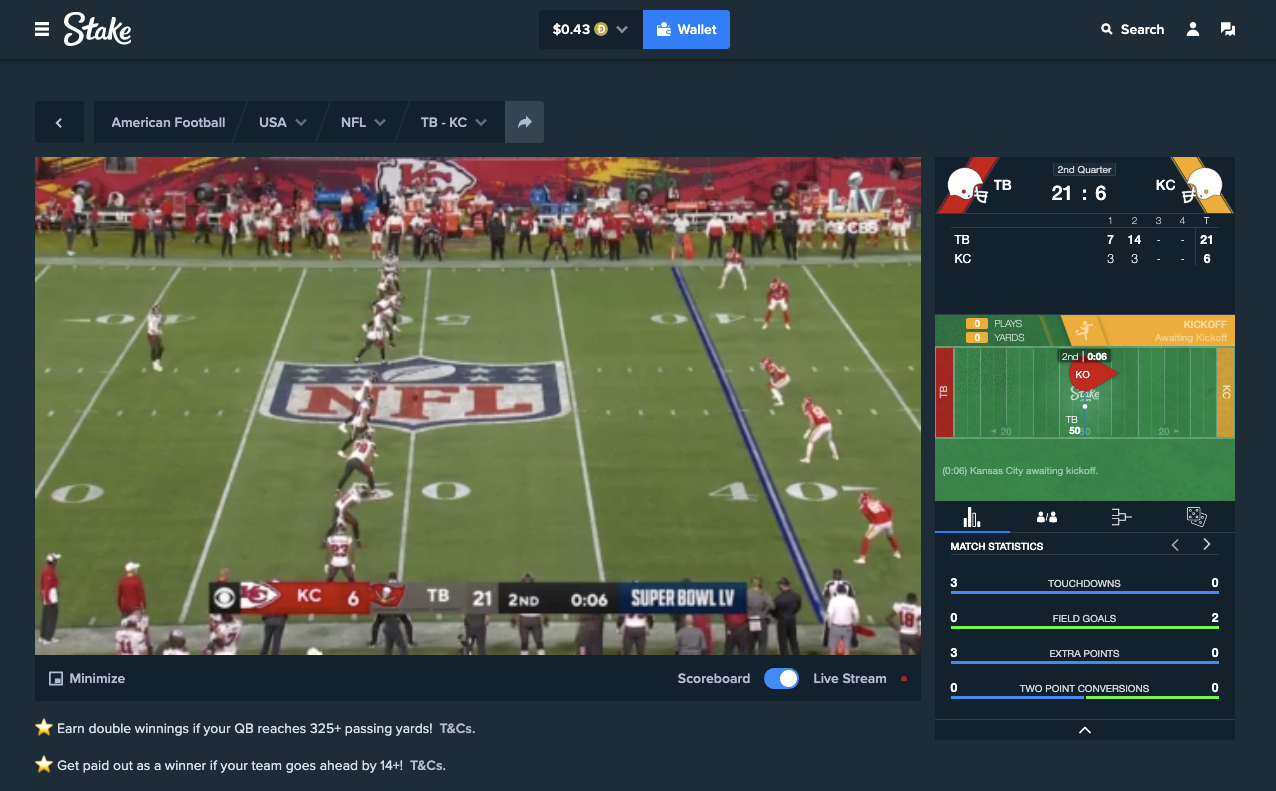Image resolution: width=1276 pixels, height=791 pixels.
Task: Click the TWO POINT CONVERSIONS stat row
Action: [1085, 690]
